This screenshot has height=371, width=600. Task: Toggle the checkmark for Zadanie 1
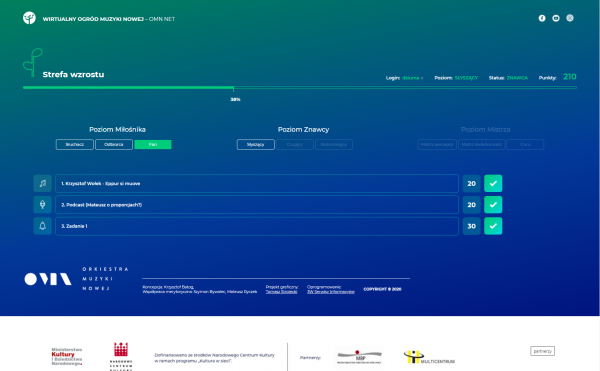point(493,226)
